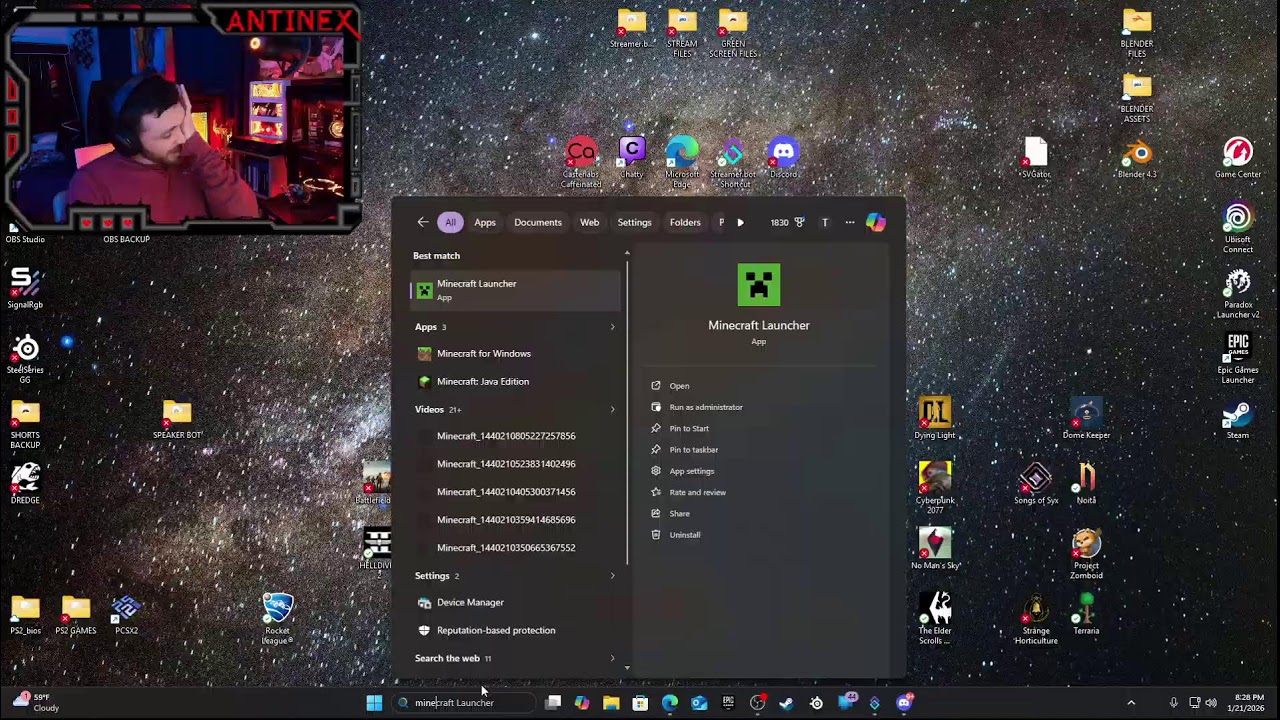Image resolution: width=1280 pixels, height=720 pixels.
Task: Open Device Manager settings result
Action: pos(516,602)
